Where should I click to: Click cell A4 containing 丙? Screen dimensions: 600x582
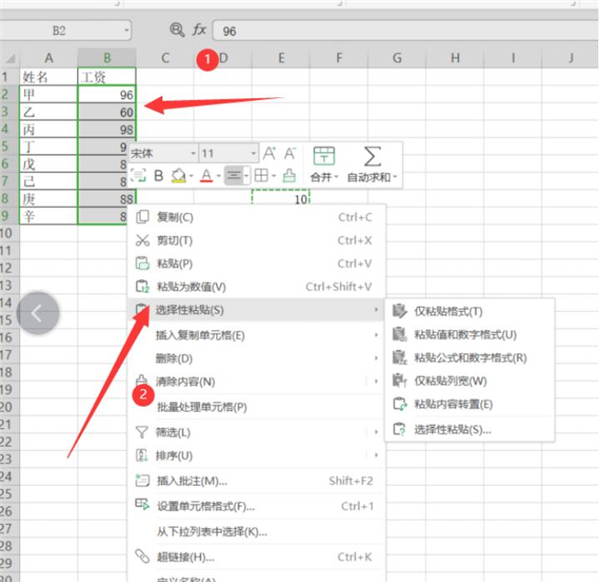pos(48,129)
